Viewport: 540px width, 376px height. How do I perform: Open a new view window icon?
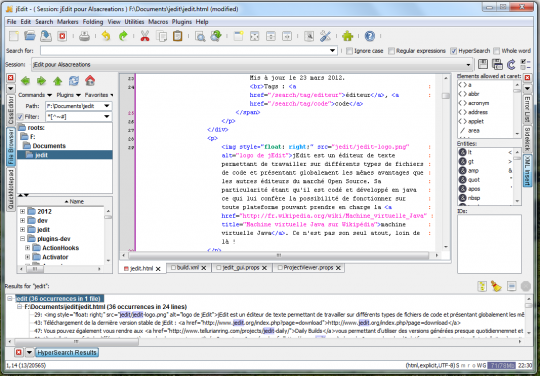pos(238,36)
